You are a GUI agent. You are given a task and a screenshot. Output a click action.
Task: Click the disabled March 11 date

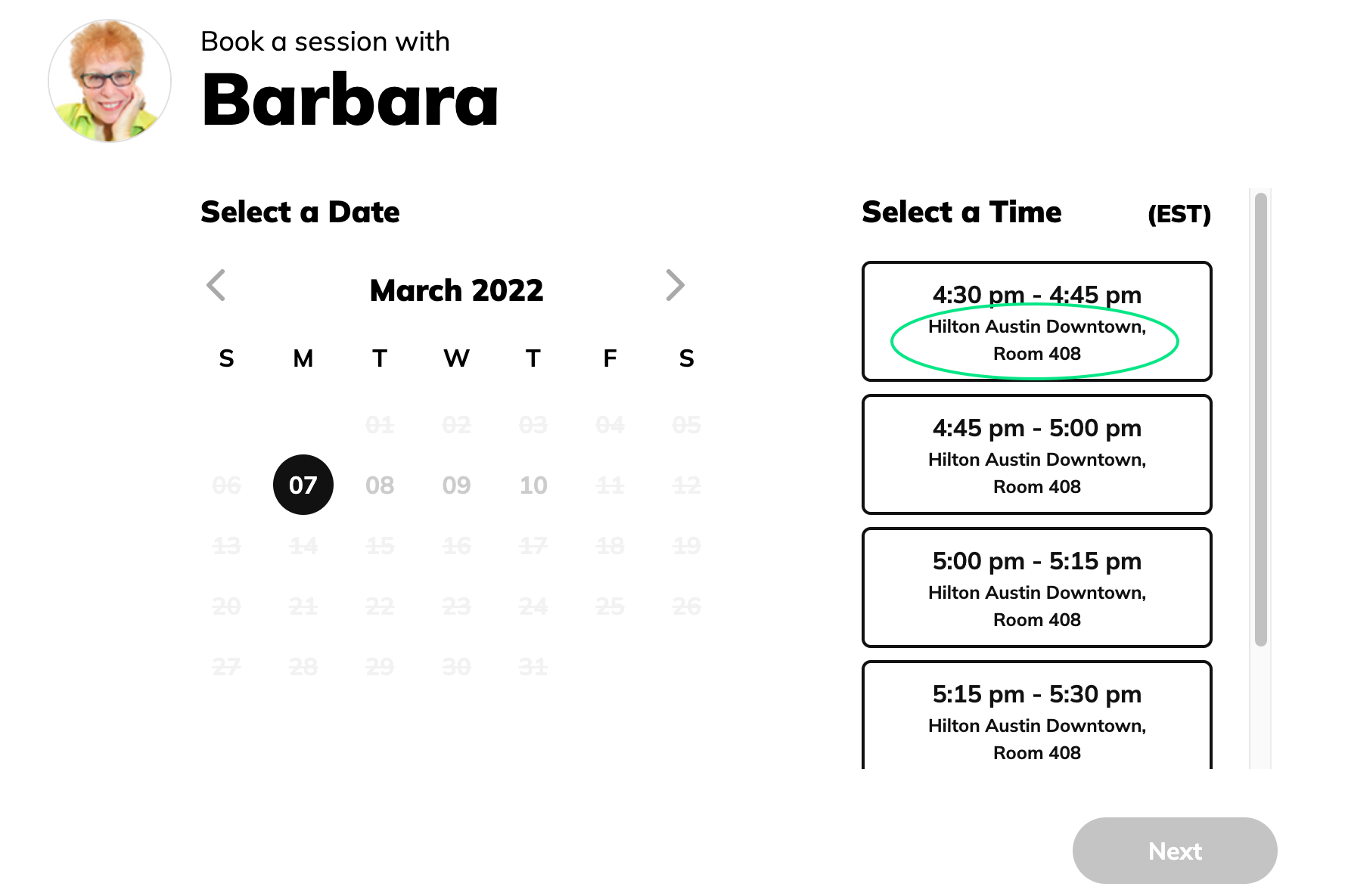tap(610, 485)
